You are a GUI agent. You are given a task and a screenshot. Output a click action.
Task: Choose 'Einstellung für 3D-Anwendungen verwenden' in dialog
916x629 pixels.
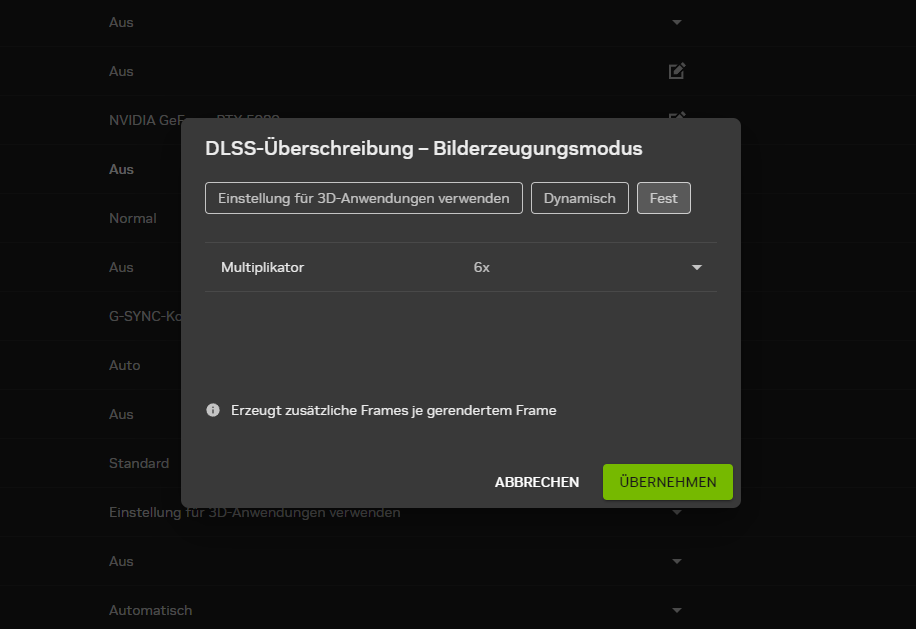tap(364, 198)
